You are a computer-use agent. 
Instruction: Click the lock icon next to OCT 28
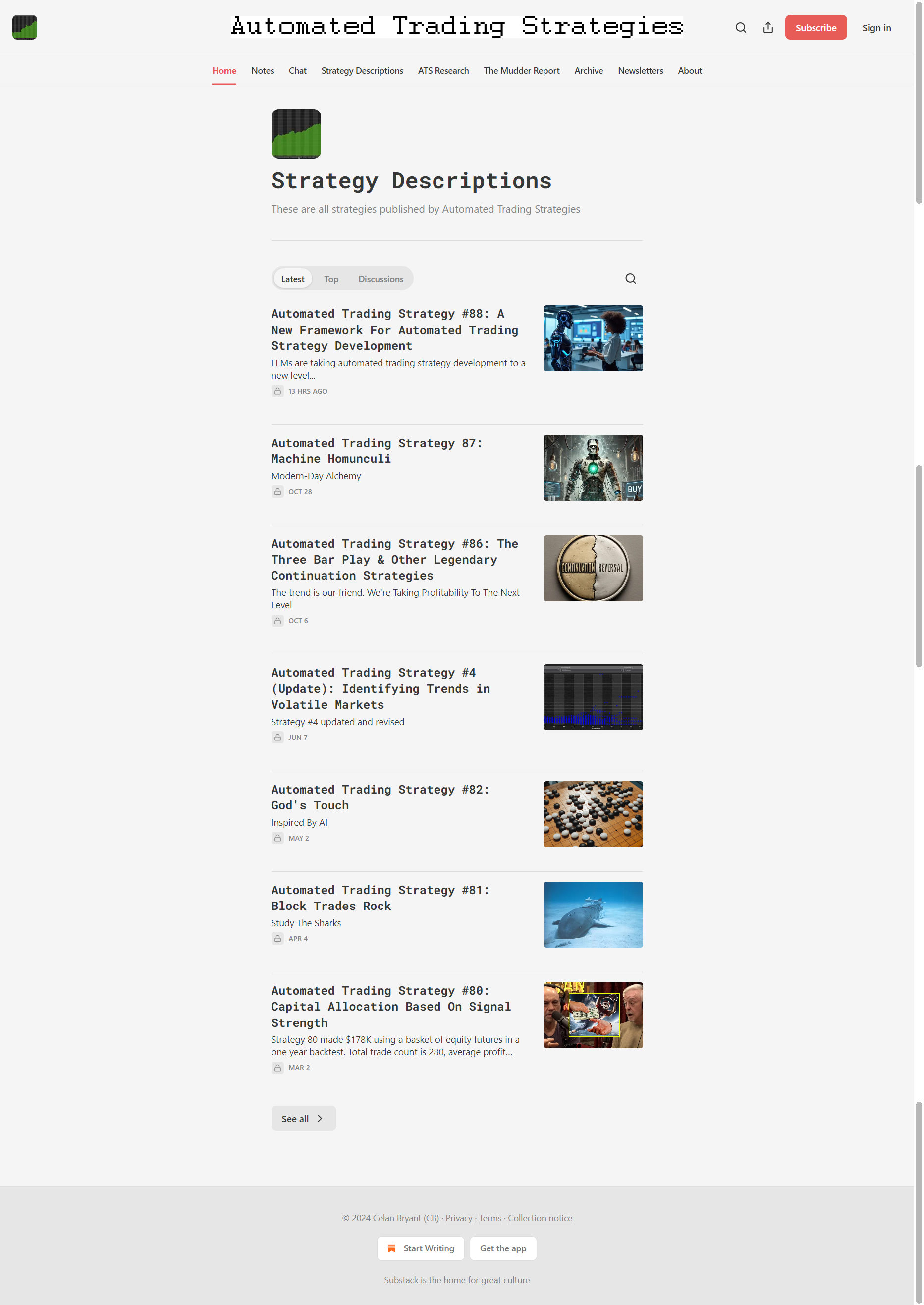click(277, 492)
